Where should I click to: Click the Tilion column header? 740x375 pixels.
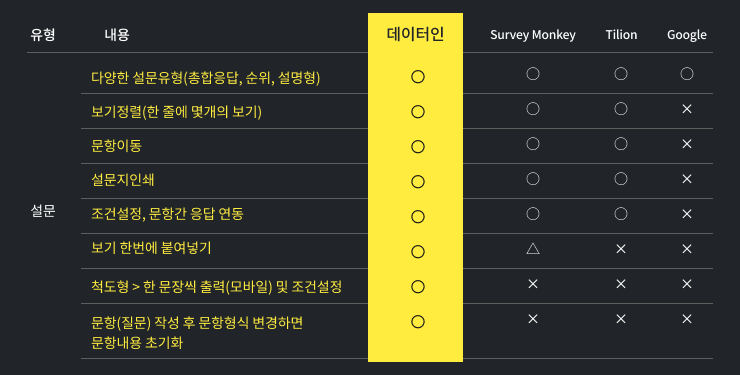point(621,35)
